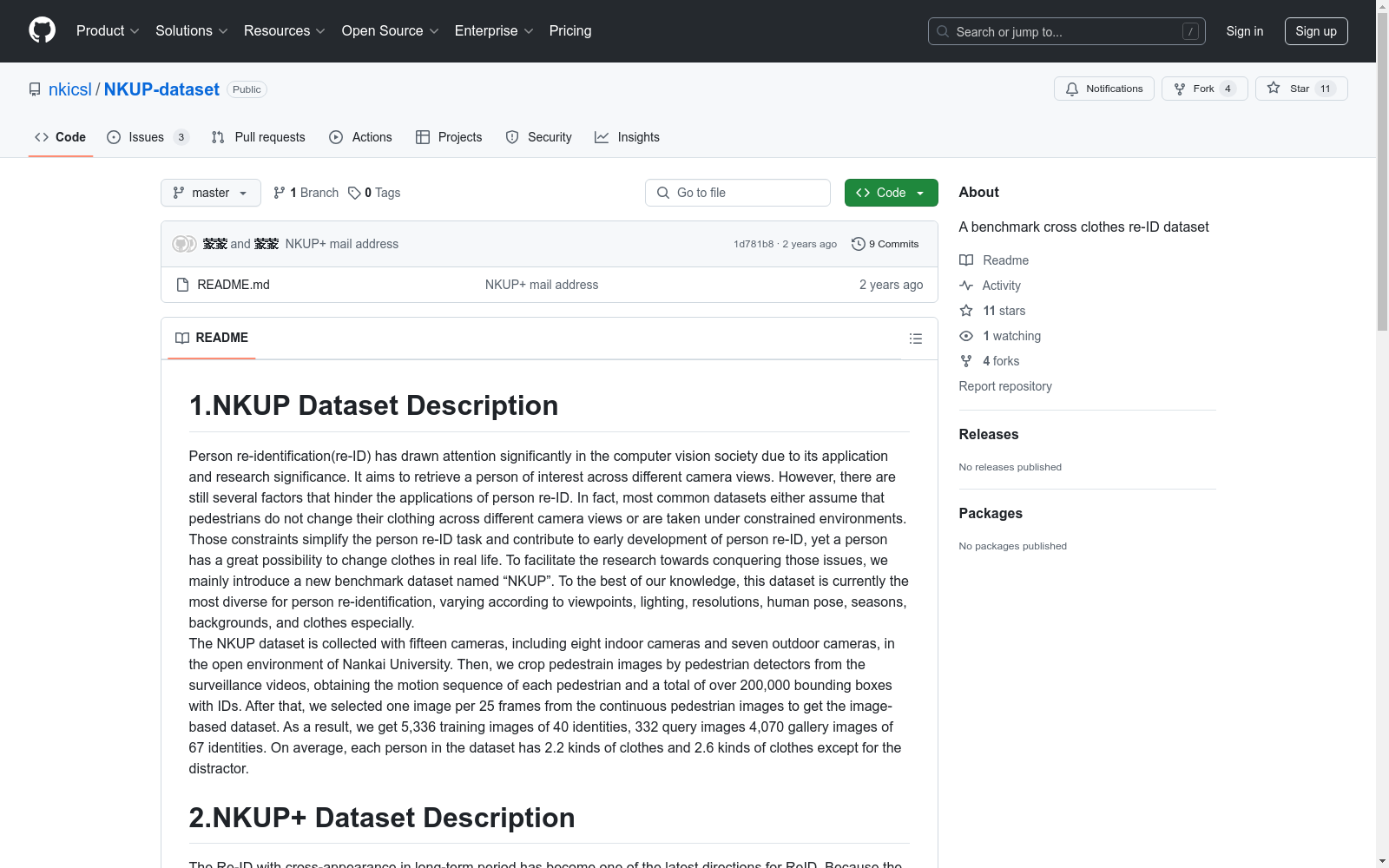Click the magnifier icon in the header search

(x=943, y=31)
